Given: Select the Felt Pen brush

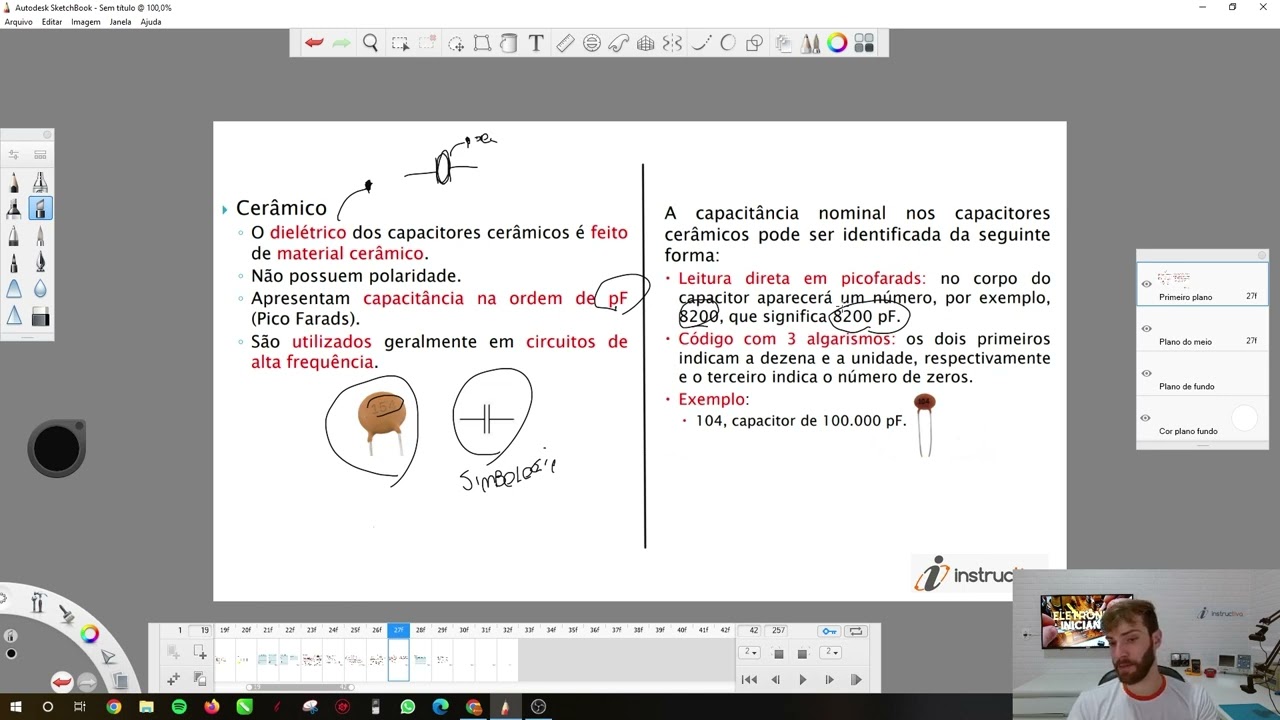Looking at the screenshot, I should point(14,263).
